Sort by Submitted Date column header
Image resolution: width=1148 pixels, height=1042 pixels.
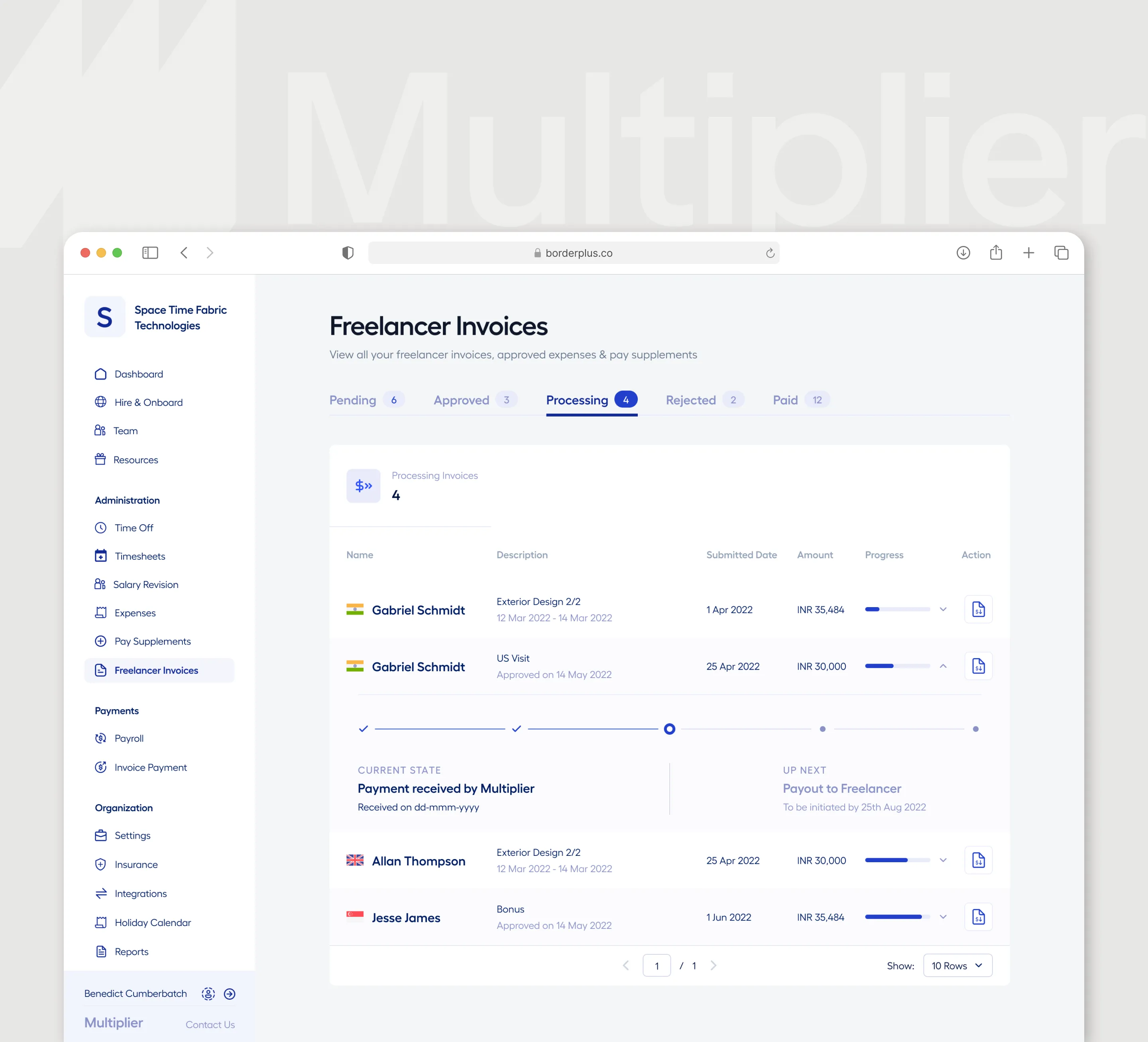741,555
